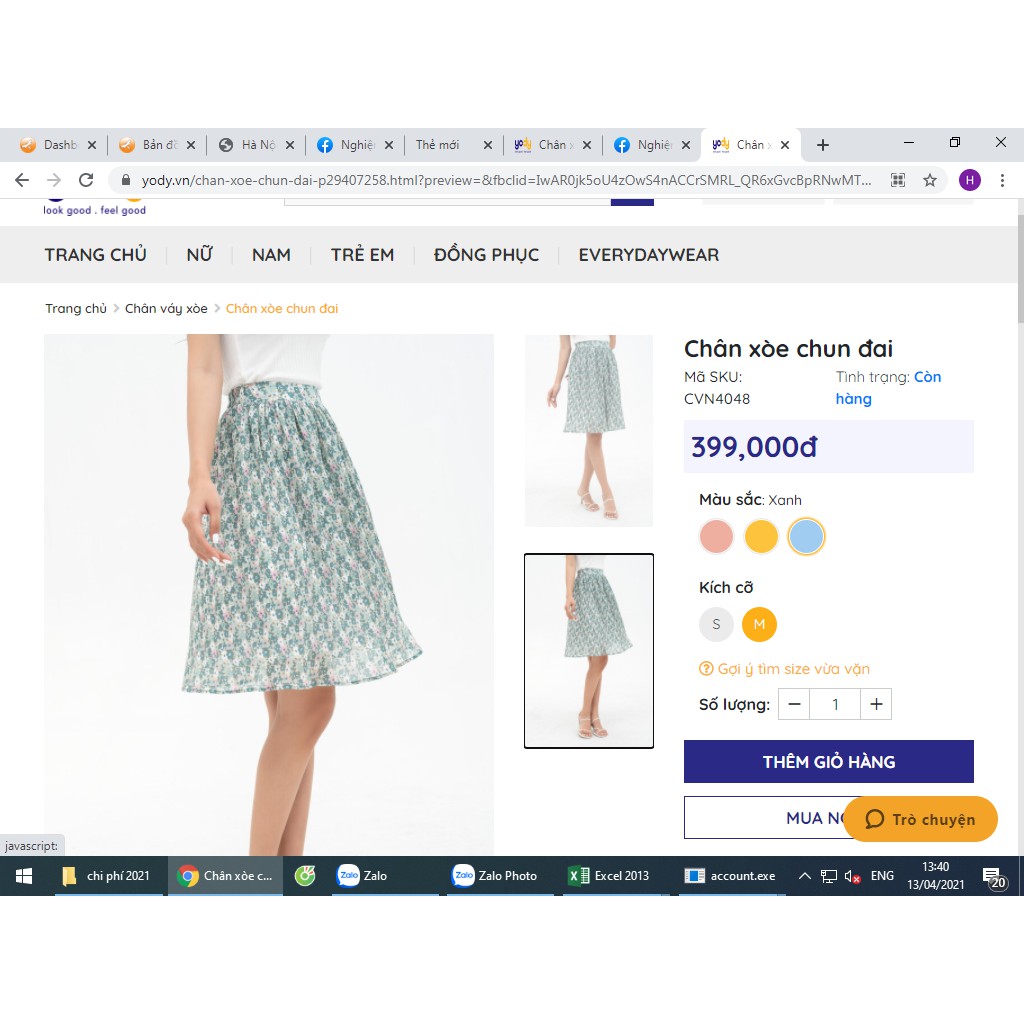Choose the pink color swatch
Screen dimensions: 1024x1024
717,537
